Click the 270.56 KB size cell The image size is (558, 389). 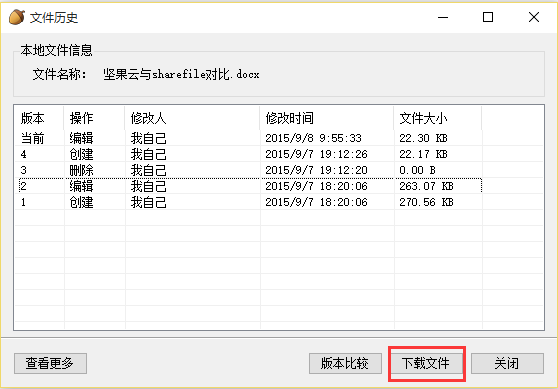426,202
